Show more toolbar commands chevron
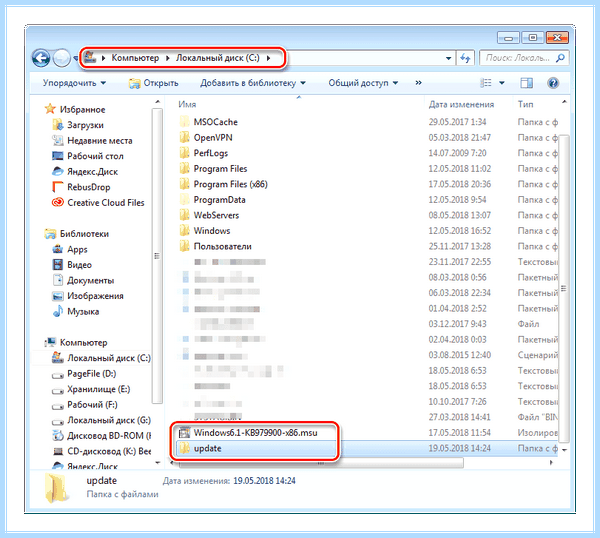 tap(419, 83)
